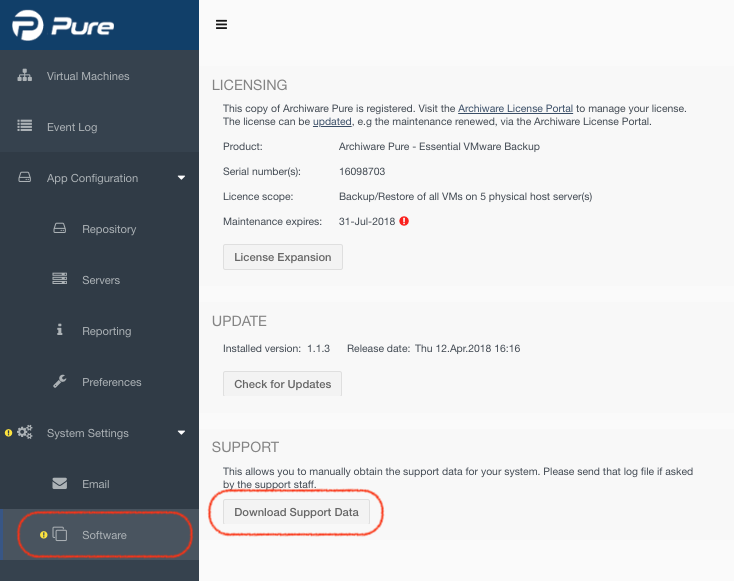Click the App Configuration drive icon
Image resolution: width=734 pixels, height=581 pixels.
click(x=24, y=177)
